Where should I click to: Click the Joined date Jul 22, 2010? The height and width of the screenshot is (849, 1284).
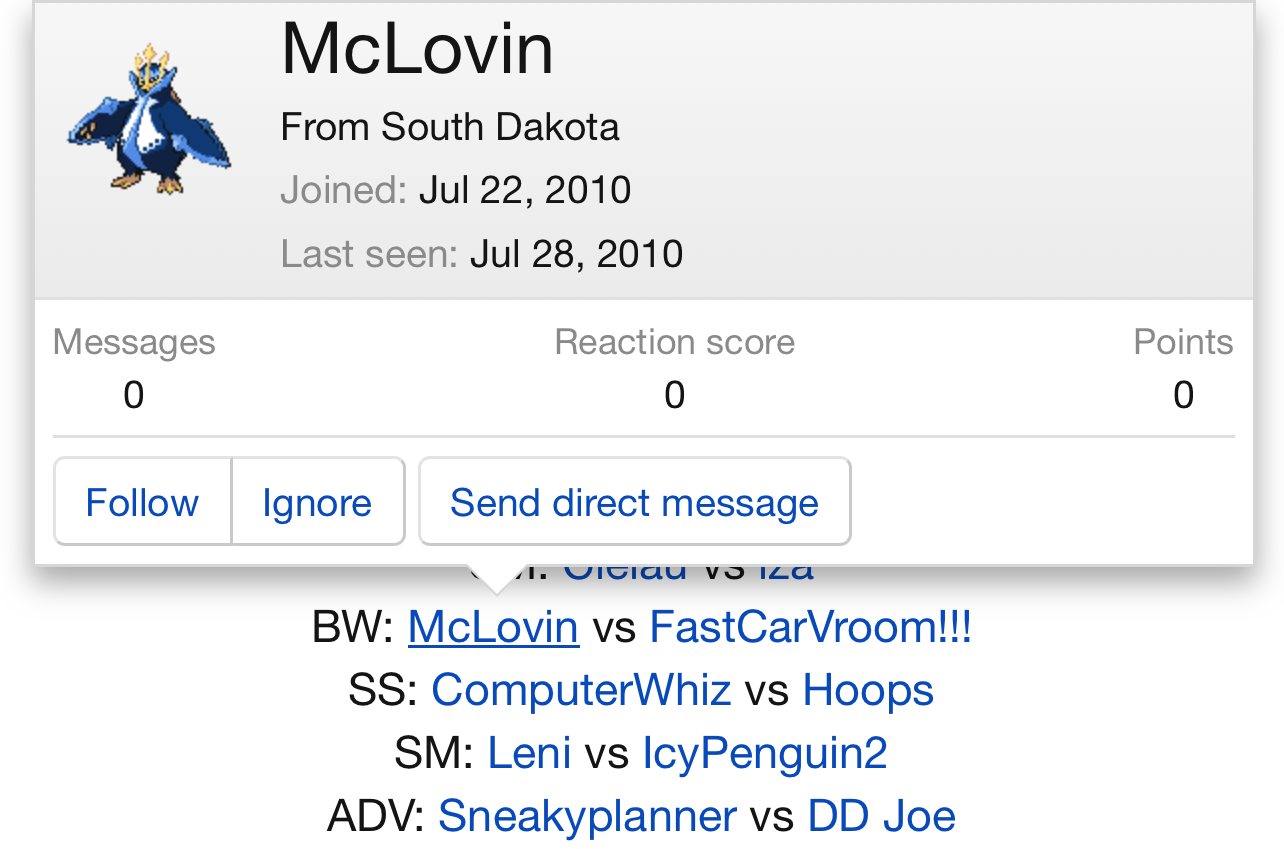pyautogui.click(x=525, y=190)
